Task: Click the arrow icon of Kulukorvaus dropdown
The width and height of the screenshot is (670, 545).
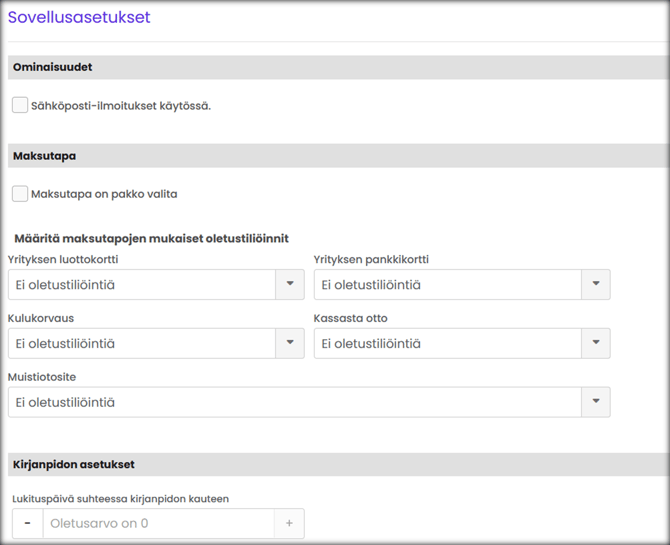Action: point(290,343)
